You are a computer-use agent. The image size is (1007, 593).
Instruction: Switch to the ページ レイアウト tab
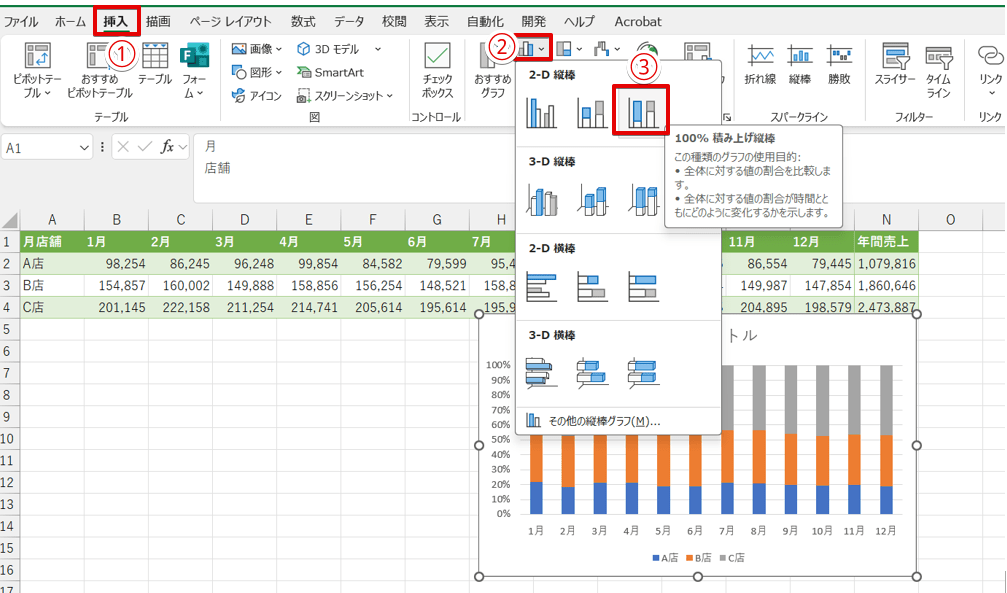click(x=230, y=21)
